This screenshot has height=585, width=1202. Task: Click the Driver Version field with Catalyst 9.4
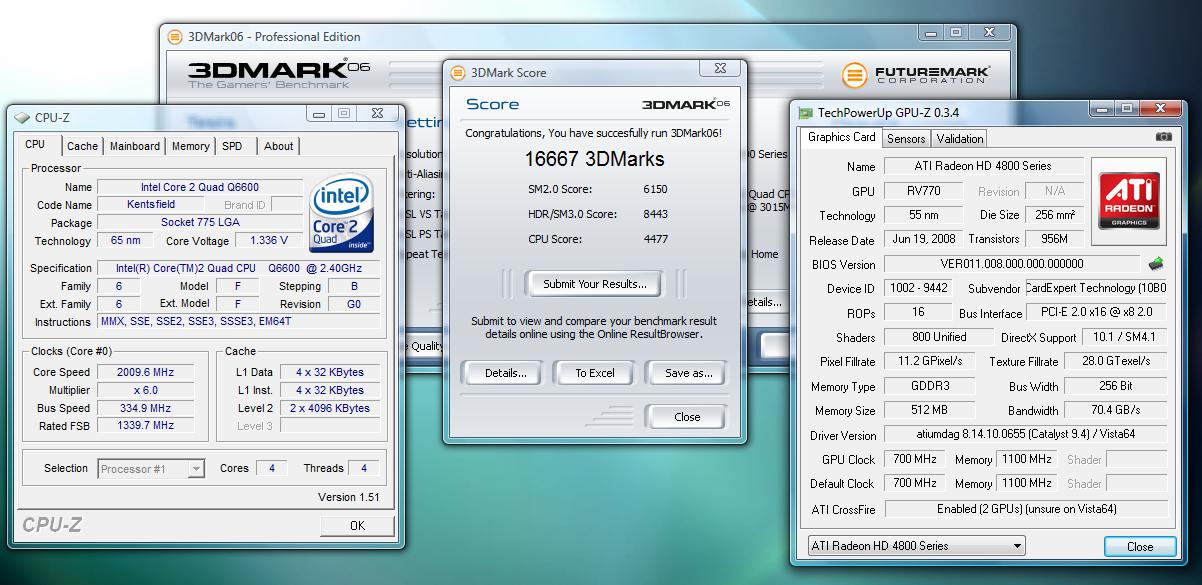[x=1025, y=435]
